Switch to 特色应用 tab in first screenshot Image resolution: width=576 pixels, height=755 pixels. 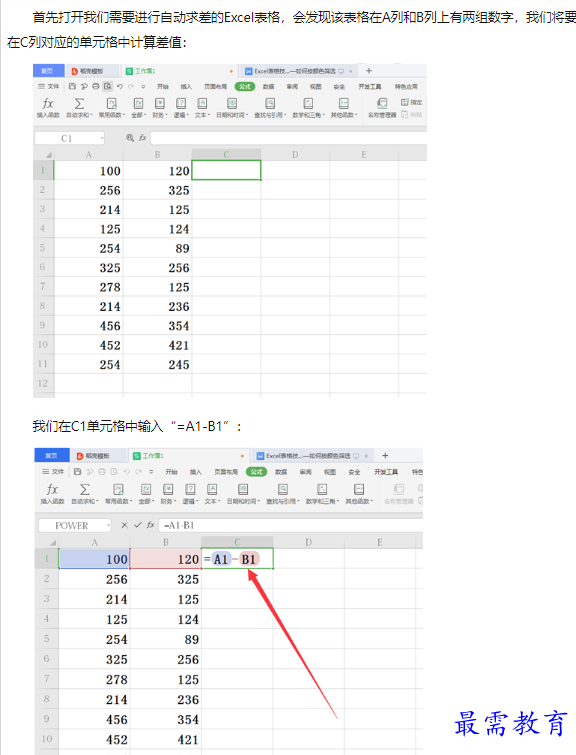point(406,87)
